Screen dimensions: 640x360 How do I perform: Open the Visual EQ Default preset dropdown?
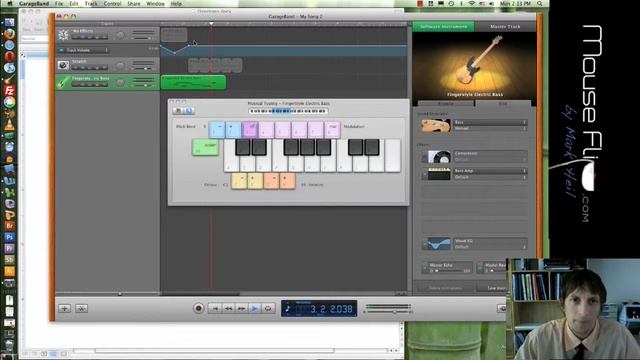pos(490,247)
